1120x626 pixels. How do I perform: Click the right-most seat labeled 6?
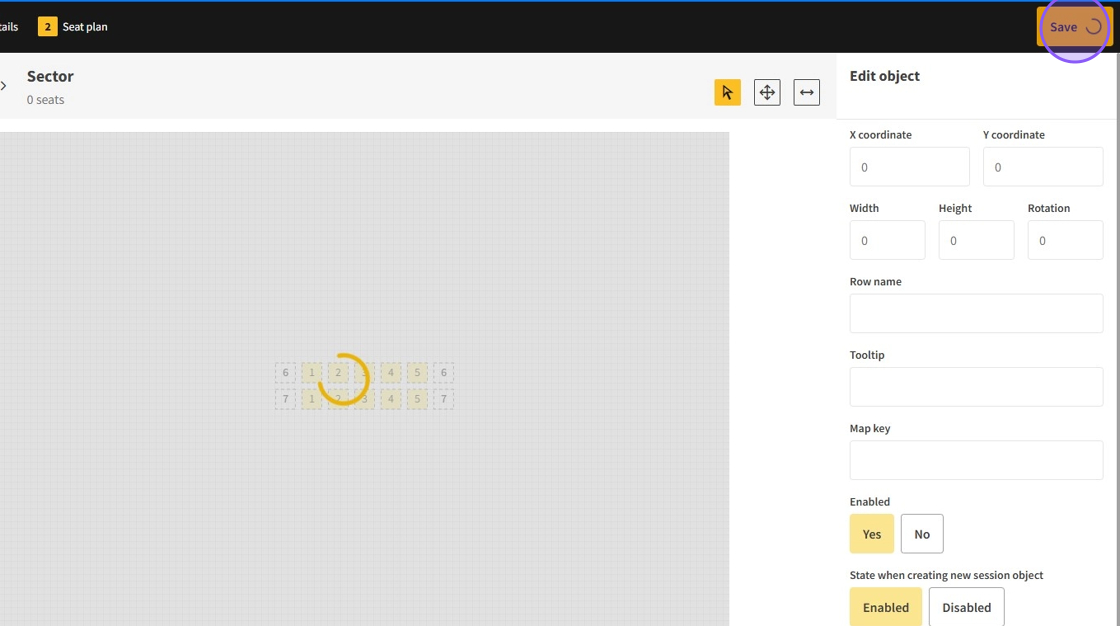click(443, 373)
